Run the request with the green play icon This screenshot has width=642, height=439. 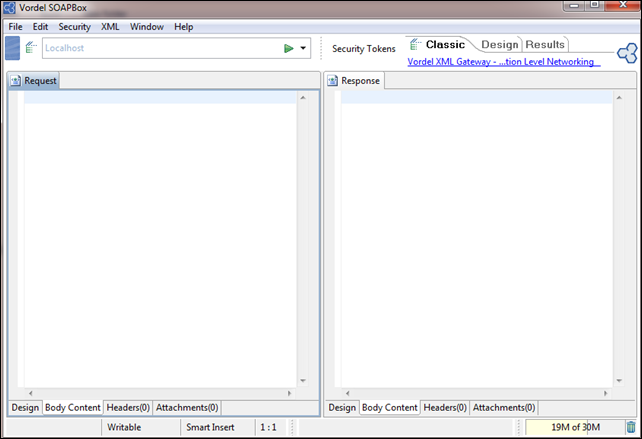pyautogui.click(x=289, y=48)
